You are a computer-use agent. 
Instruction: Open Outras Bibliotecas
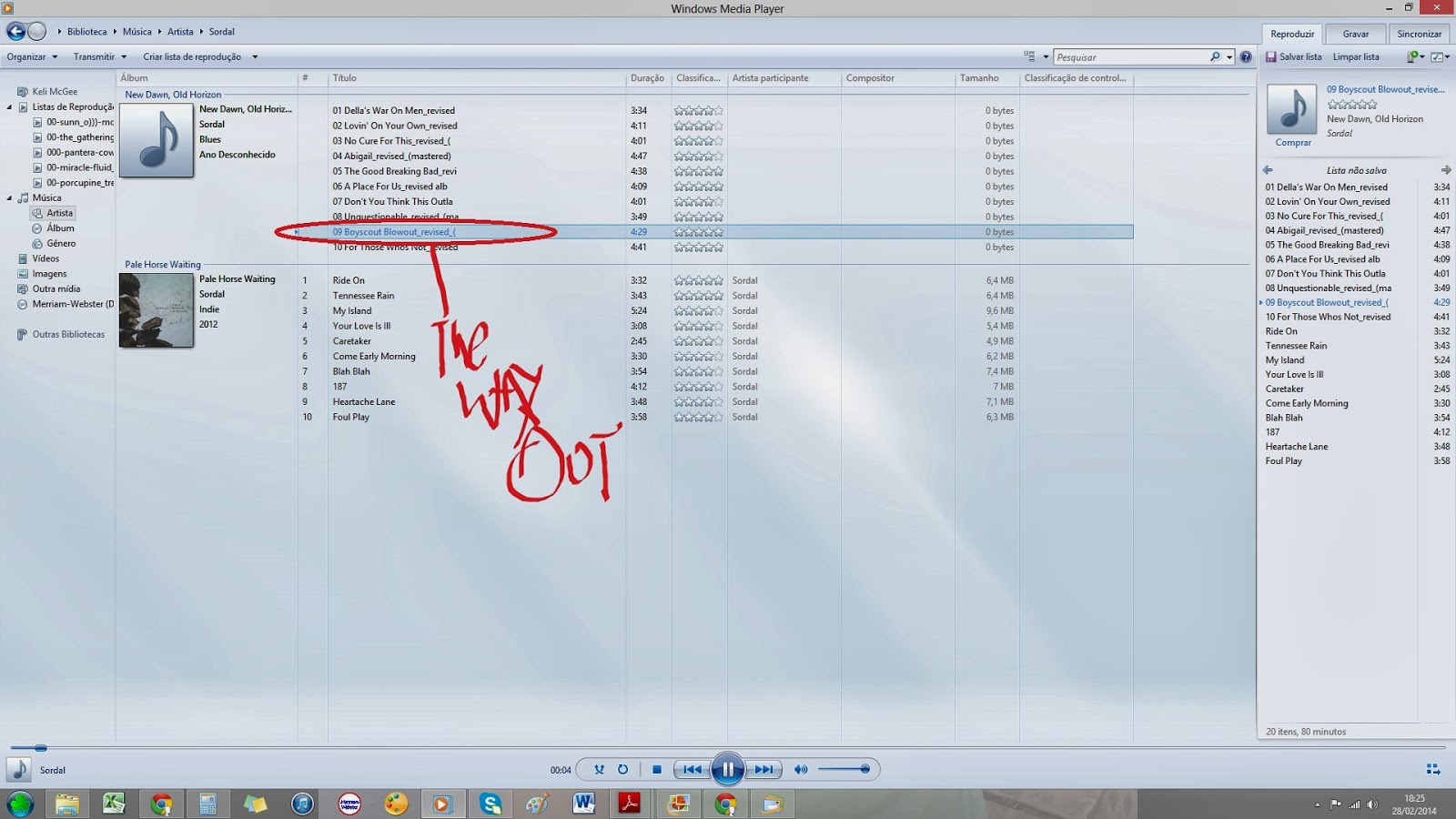click(x=60, y=335)
